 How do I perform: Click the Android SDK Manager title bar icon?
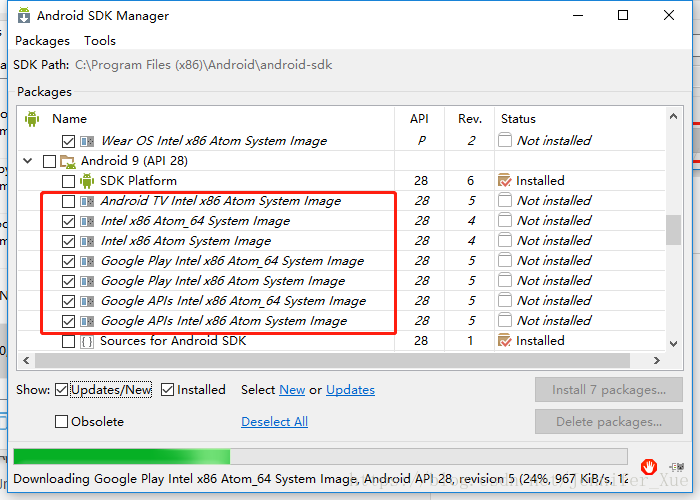pos(24,15)
